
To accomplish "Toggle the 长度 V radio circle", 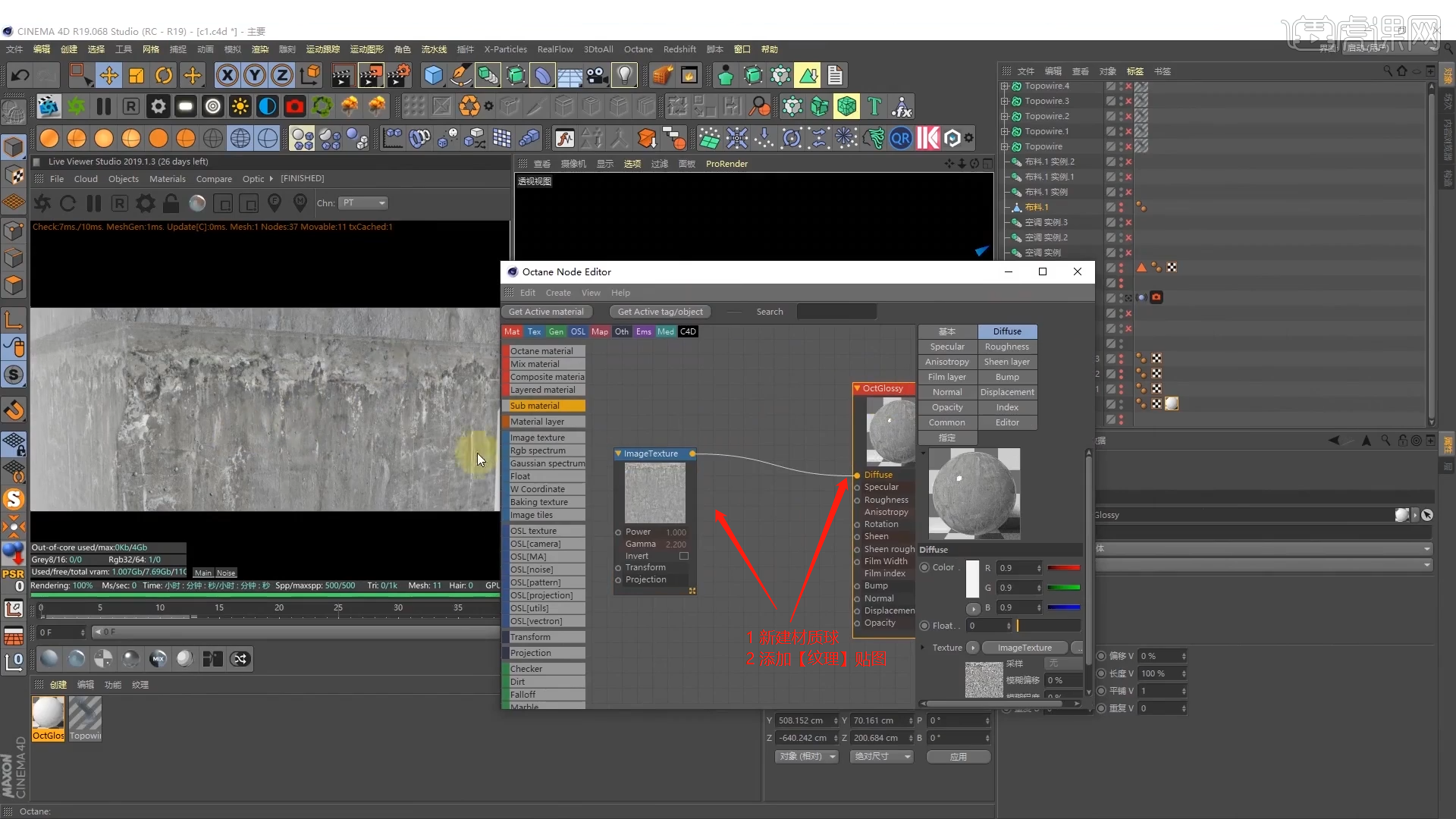I will click(1101, 673).
